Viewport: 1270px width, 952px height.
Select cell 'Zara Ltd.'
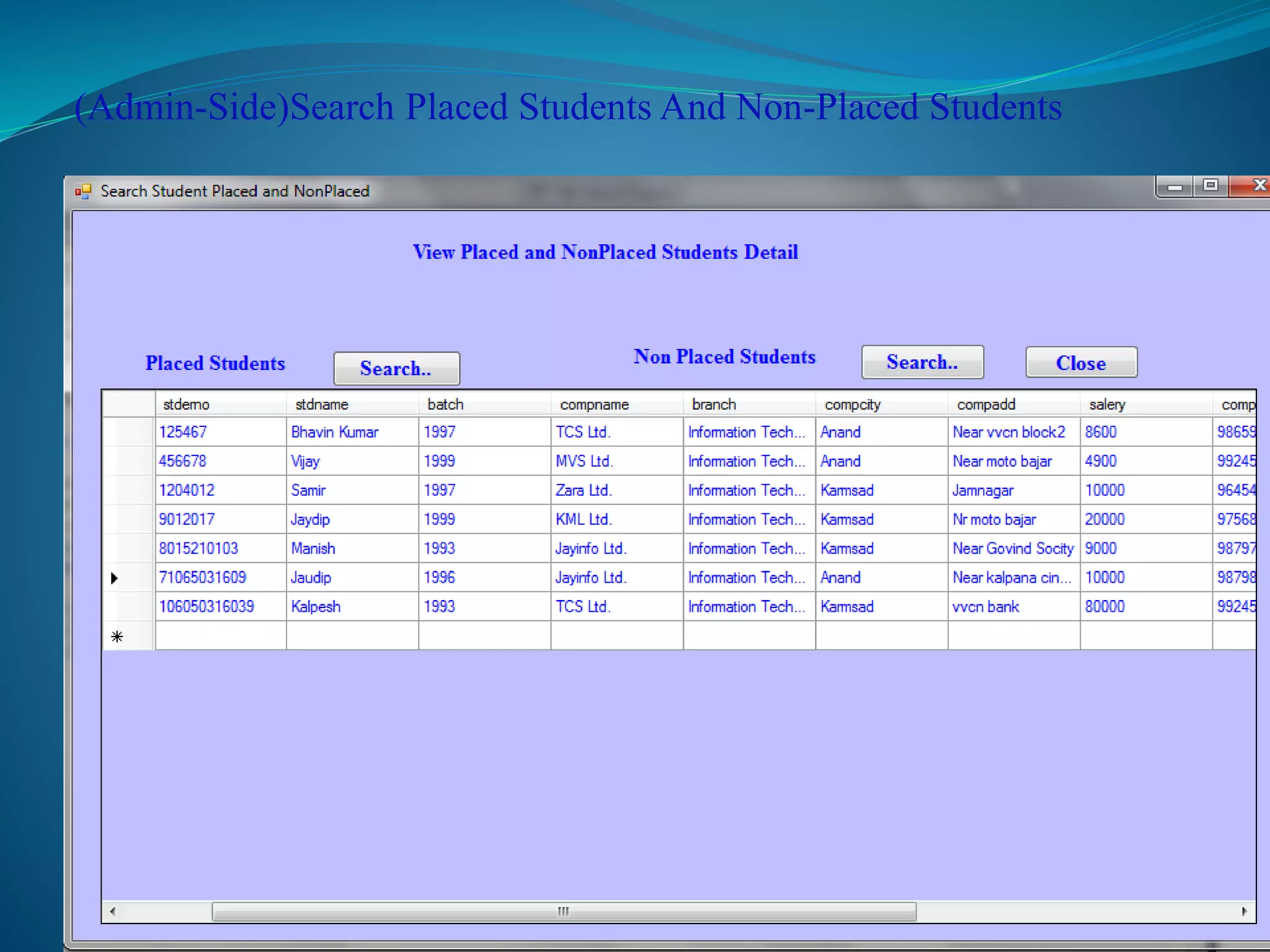[618, 490]
